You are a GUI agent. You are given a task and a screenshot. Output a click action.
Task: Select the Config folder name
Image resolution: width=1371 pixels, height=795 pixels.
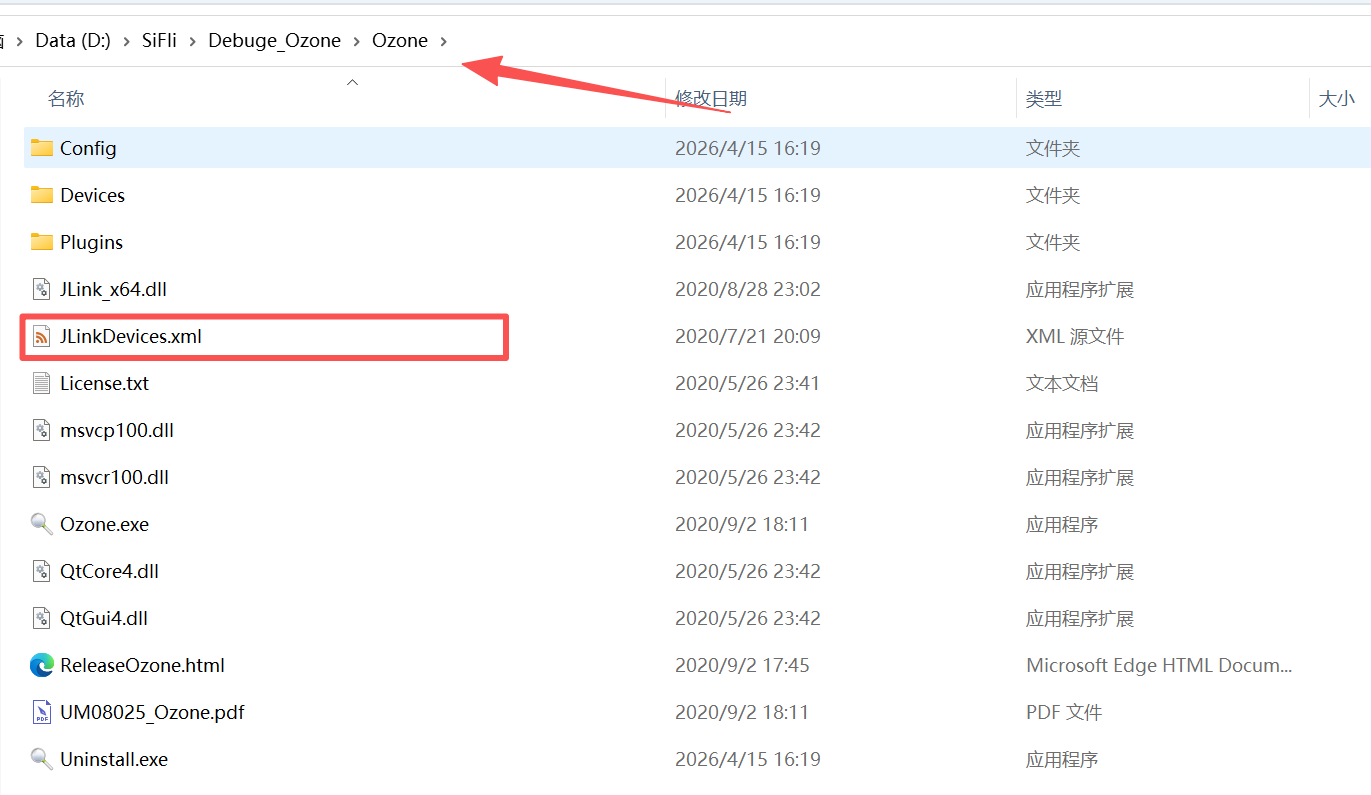click(x=88, y=148)
